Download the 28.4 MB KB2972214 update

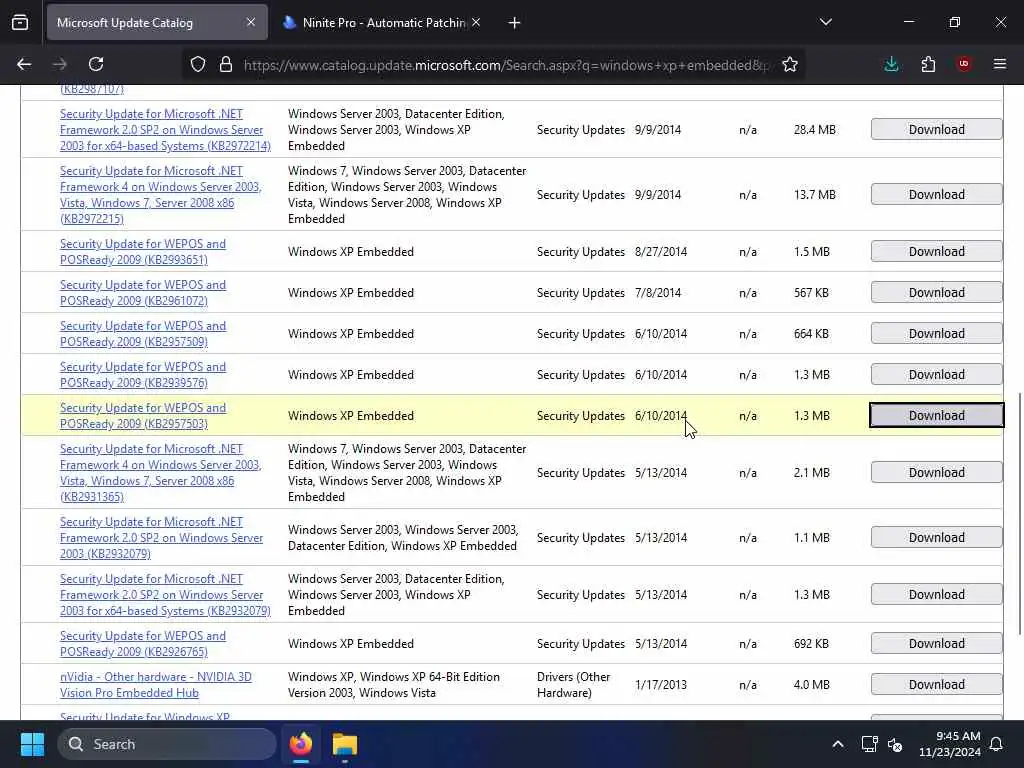[936, 129]
